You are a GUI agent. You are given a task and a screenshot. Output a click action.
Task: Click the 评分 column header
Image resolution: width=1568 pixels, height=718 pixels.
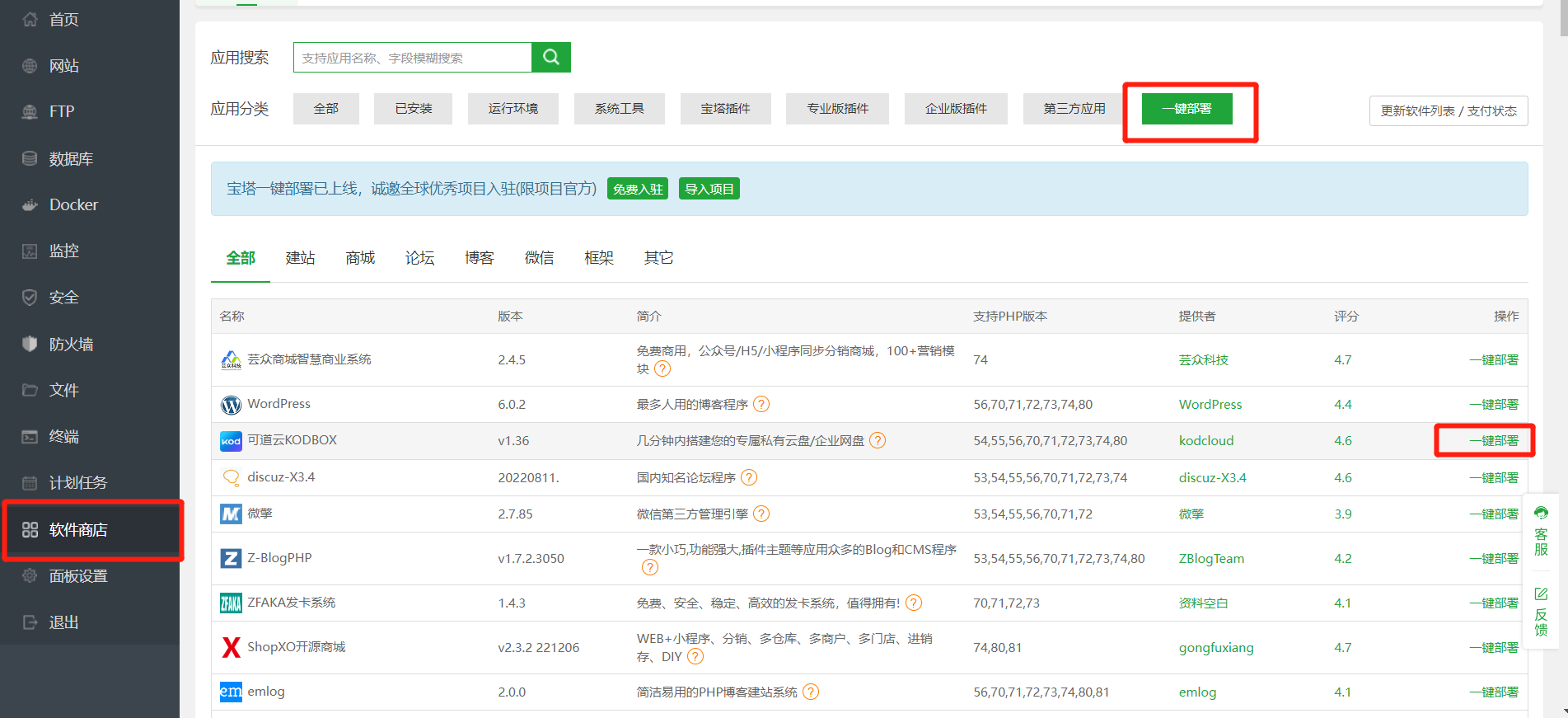[1346, 317]
